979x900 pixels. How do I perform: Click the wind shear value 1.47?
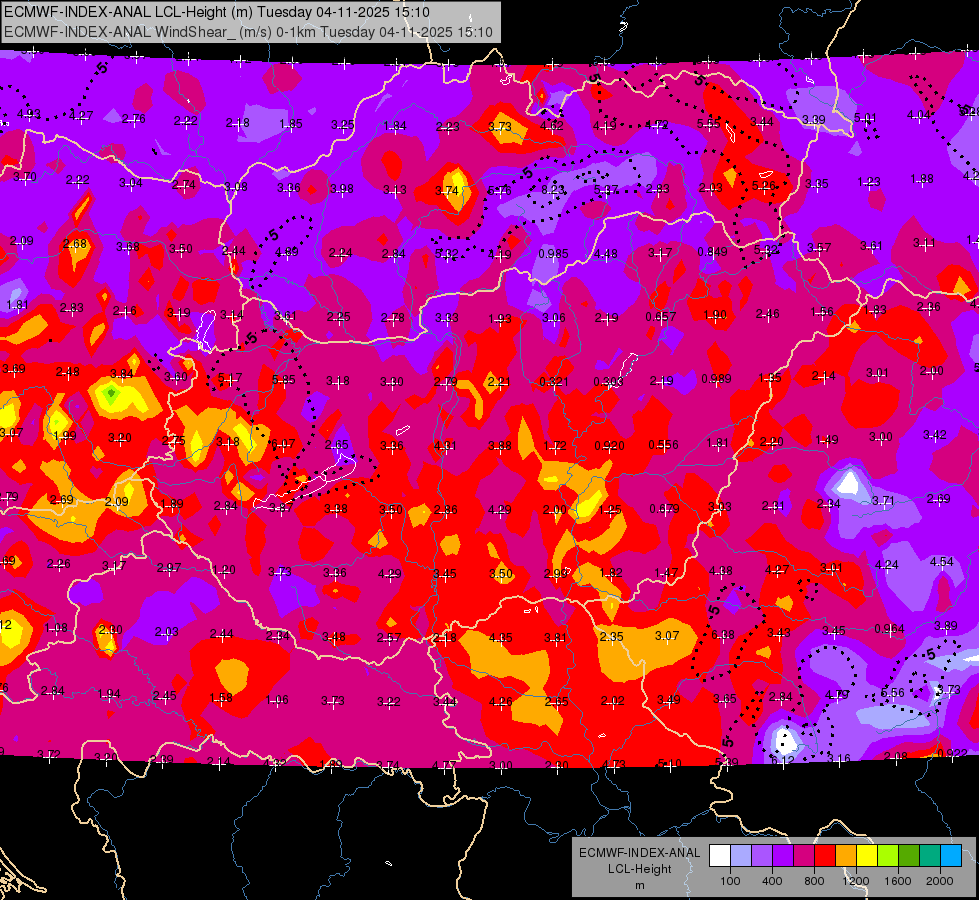tap(666, 573)
